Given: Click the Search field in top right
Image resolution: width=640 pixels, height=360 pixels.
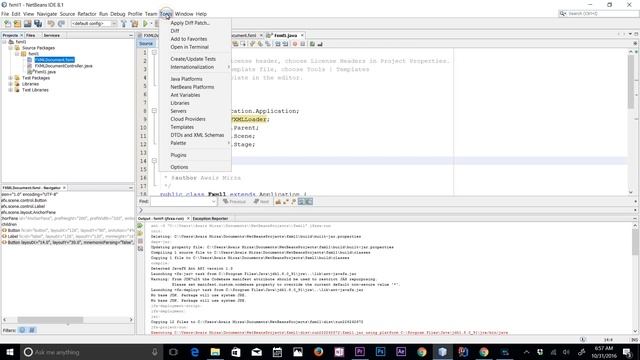Looking at the screenshot, I should click(x=598, y=14).
